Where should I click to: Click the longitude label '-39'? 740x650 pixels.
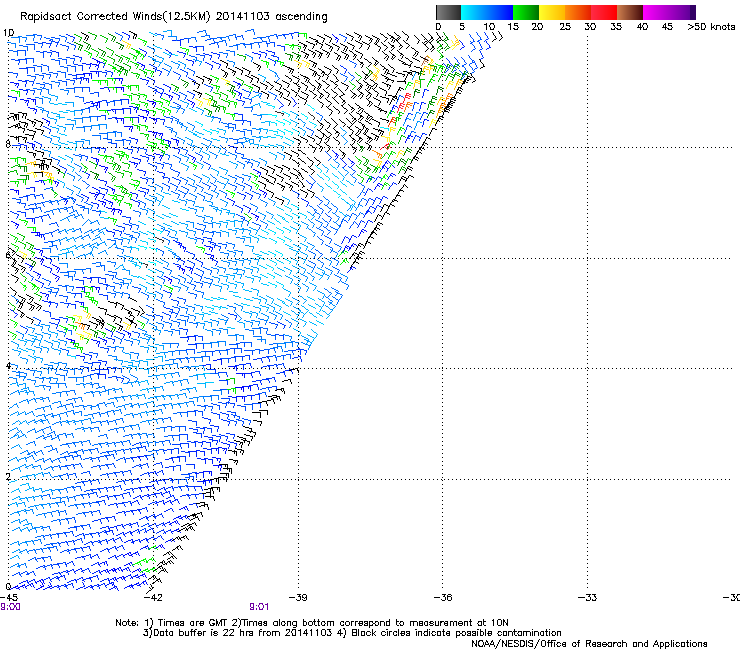click(298, 597)
